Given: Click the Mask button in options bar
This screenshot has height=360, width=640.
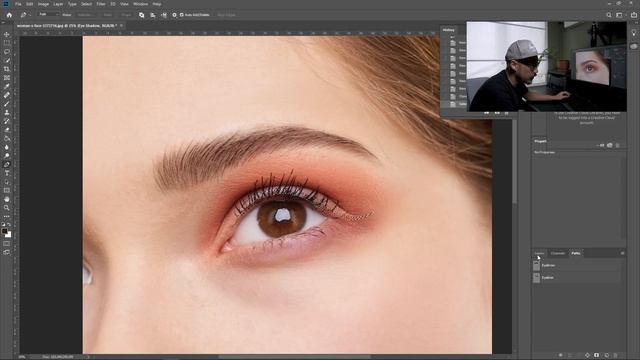Looking at the screenshot, I should click(x=107, y=15).
